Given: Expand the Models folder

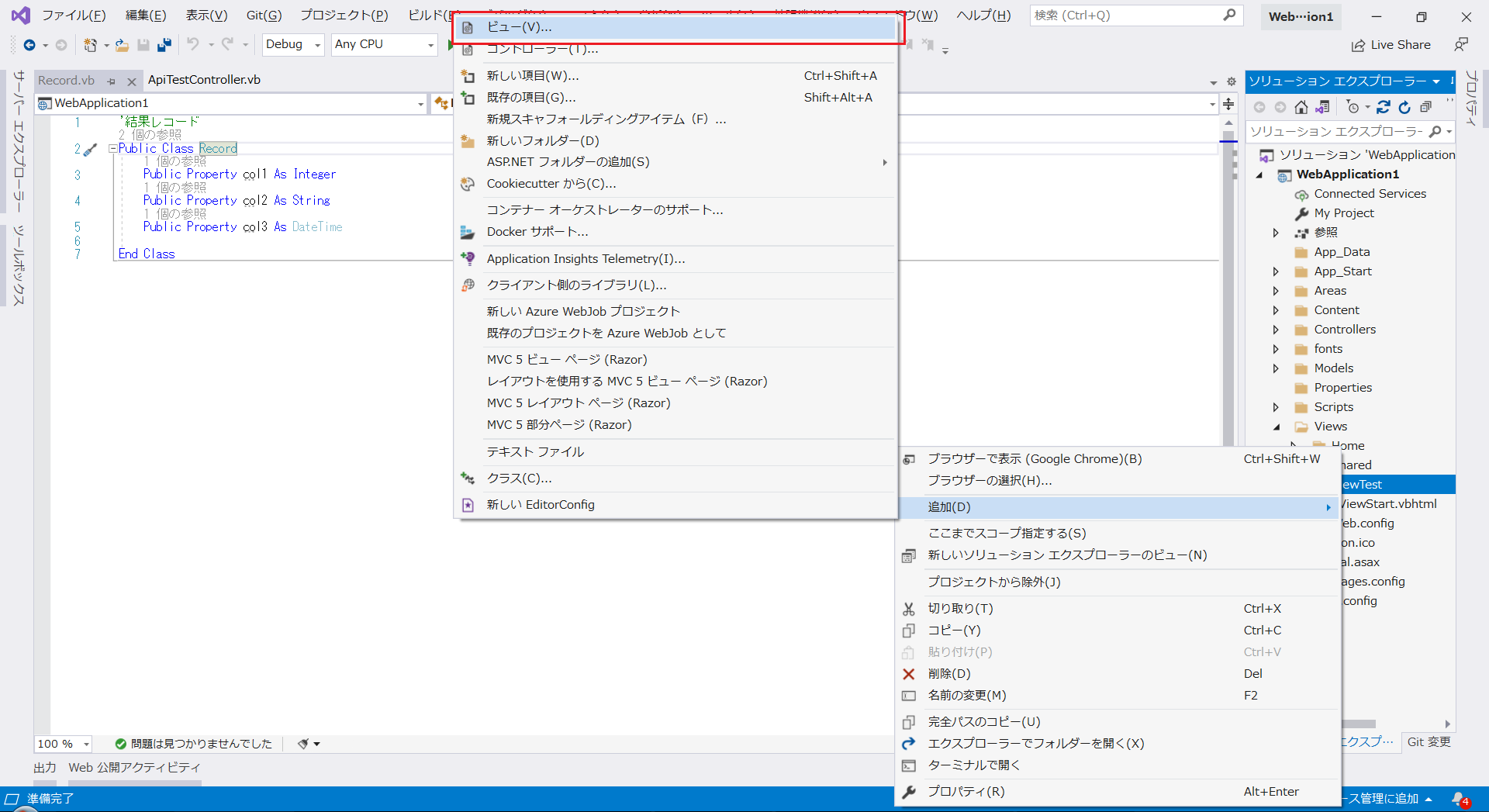Looking at the screenshot, I should tap(1277, 368).
